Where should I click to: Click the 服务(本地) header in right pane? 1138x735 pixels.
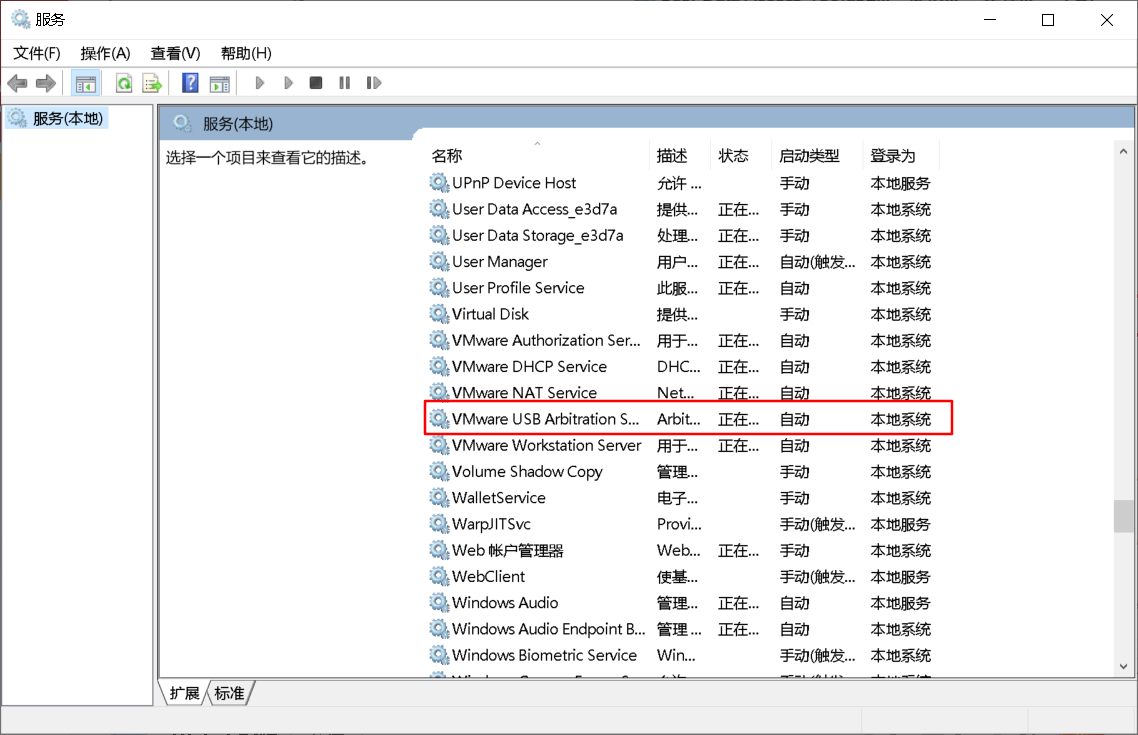(x=238, y=124)
